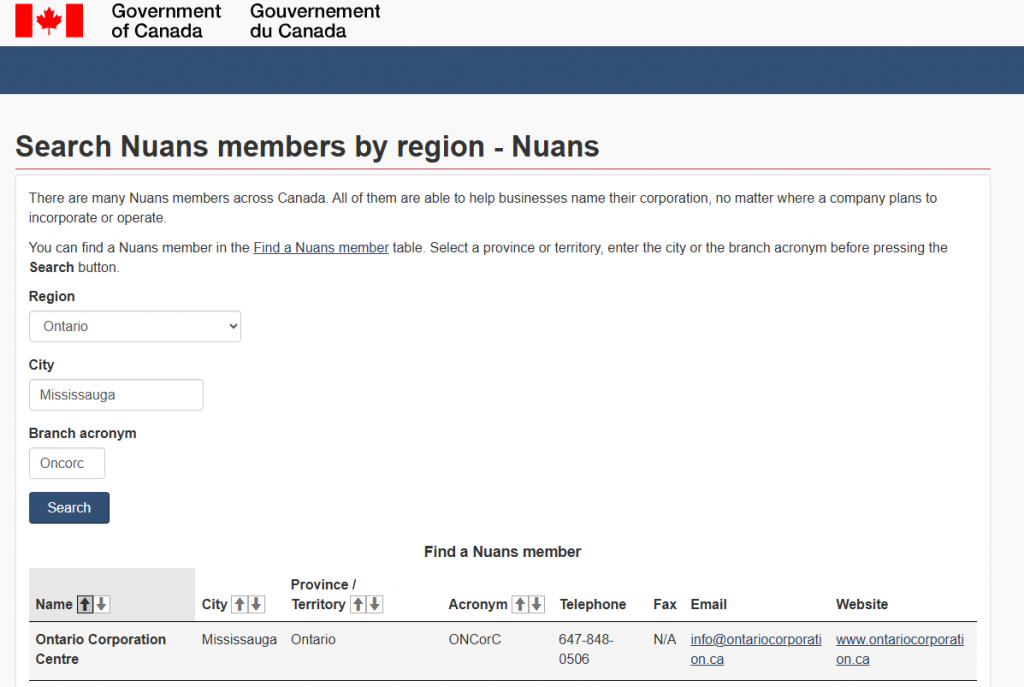The height and width of the screenshot is (687, 1024).
Task: Open the Region dropdown showing Ontario
Action: [x=135, y=327]
